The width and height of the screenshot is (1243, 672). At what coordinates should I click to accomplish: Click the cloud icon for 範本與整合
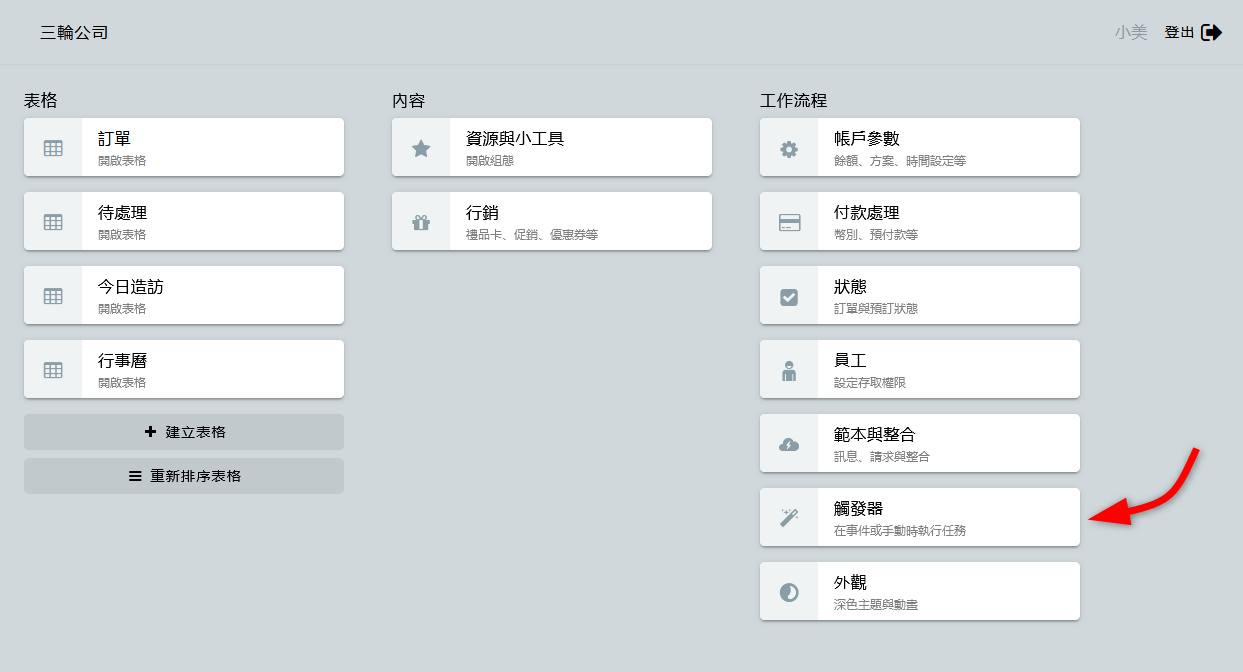tap(789, 444)
